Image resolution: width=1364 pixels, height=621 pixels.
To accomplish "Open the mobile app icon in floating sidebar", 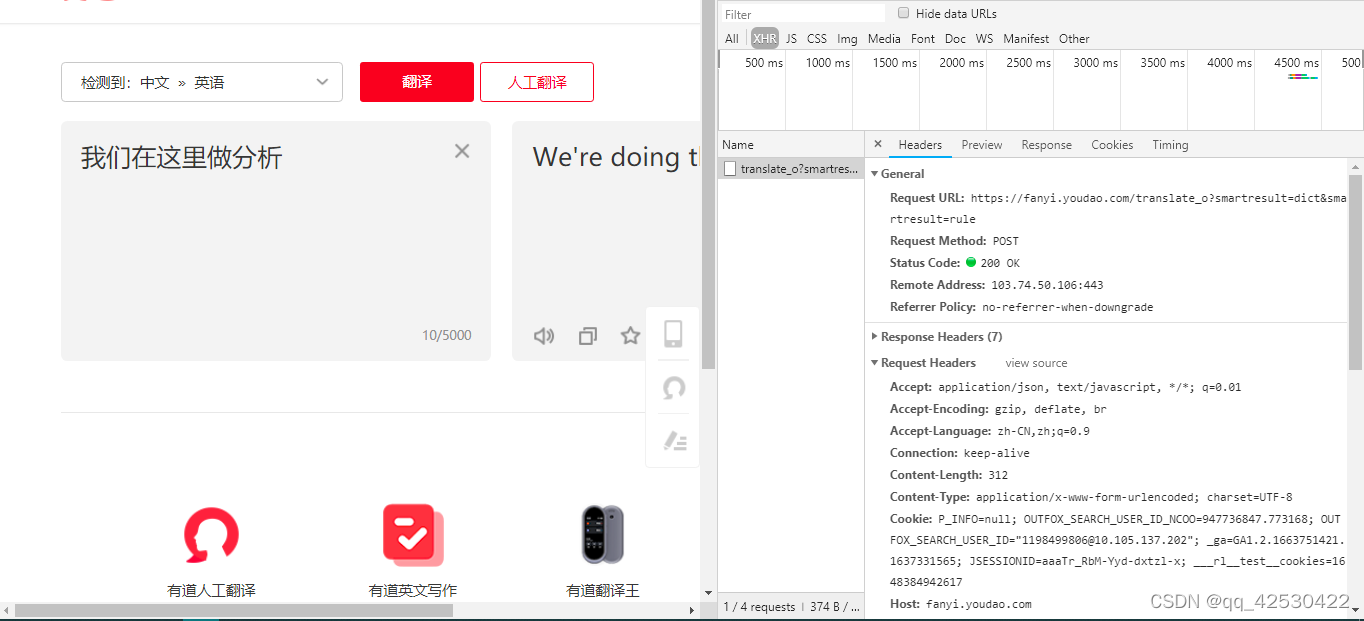I will coord(674,334).
